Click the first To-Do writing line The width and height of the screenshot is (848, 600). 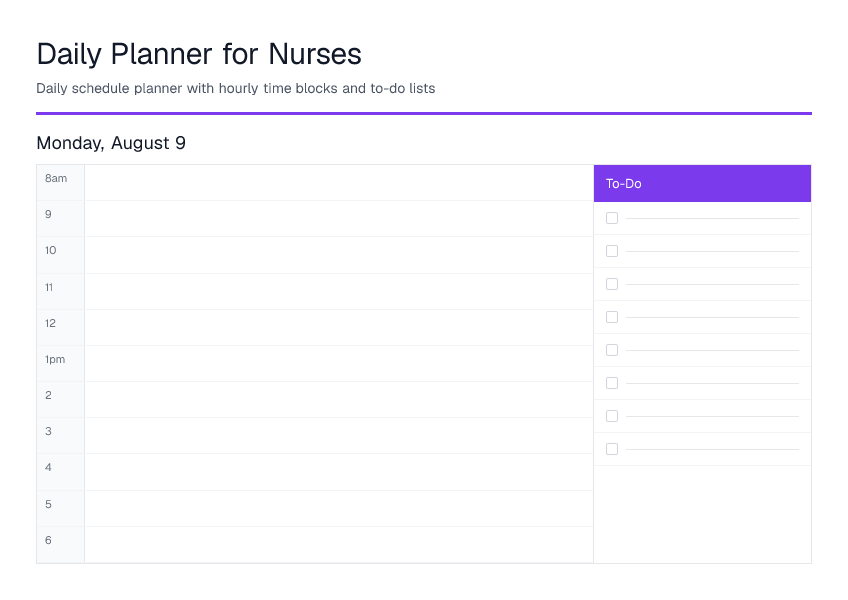(x=712, y=219)
